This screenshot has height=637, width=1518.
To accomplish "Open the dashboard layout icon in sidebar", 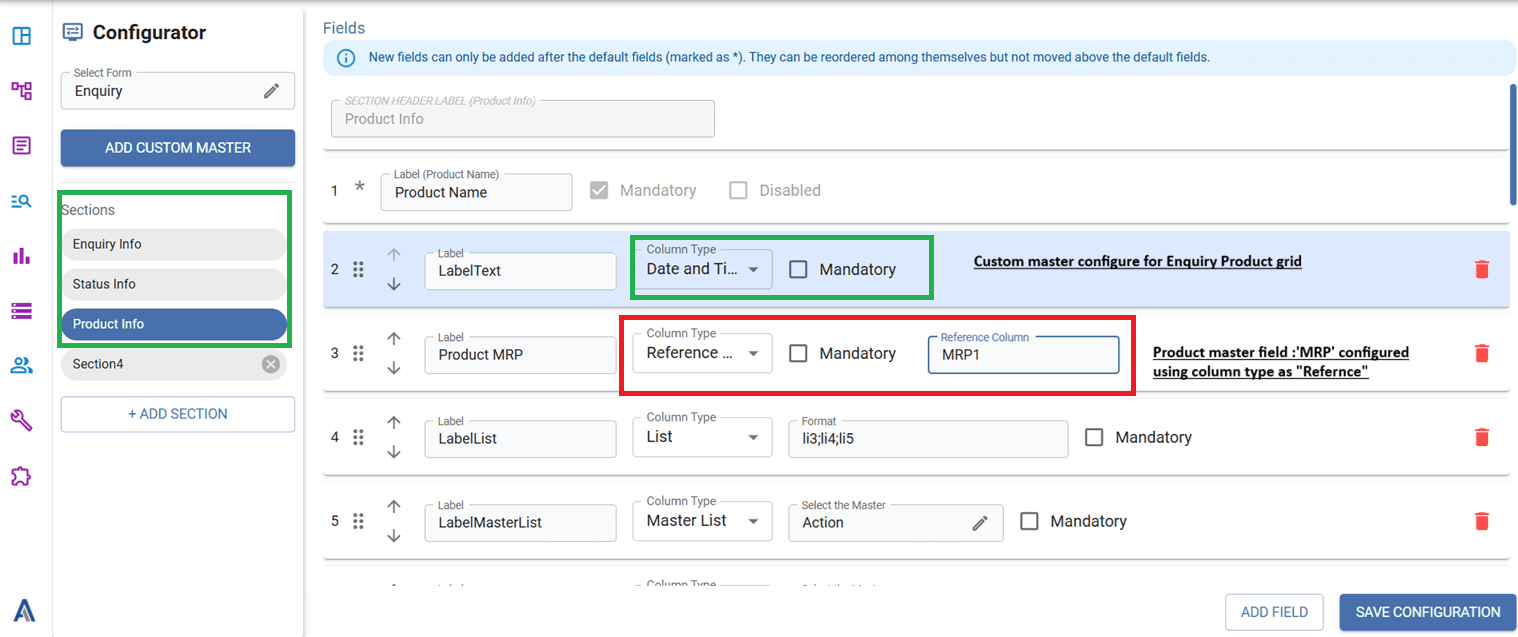I will coord(21,36).
